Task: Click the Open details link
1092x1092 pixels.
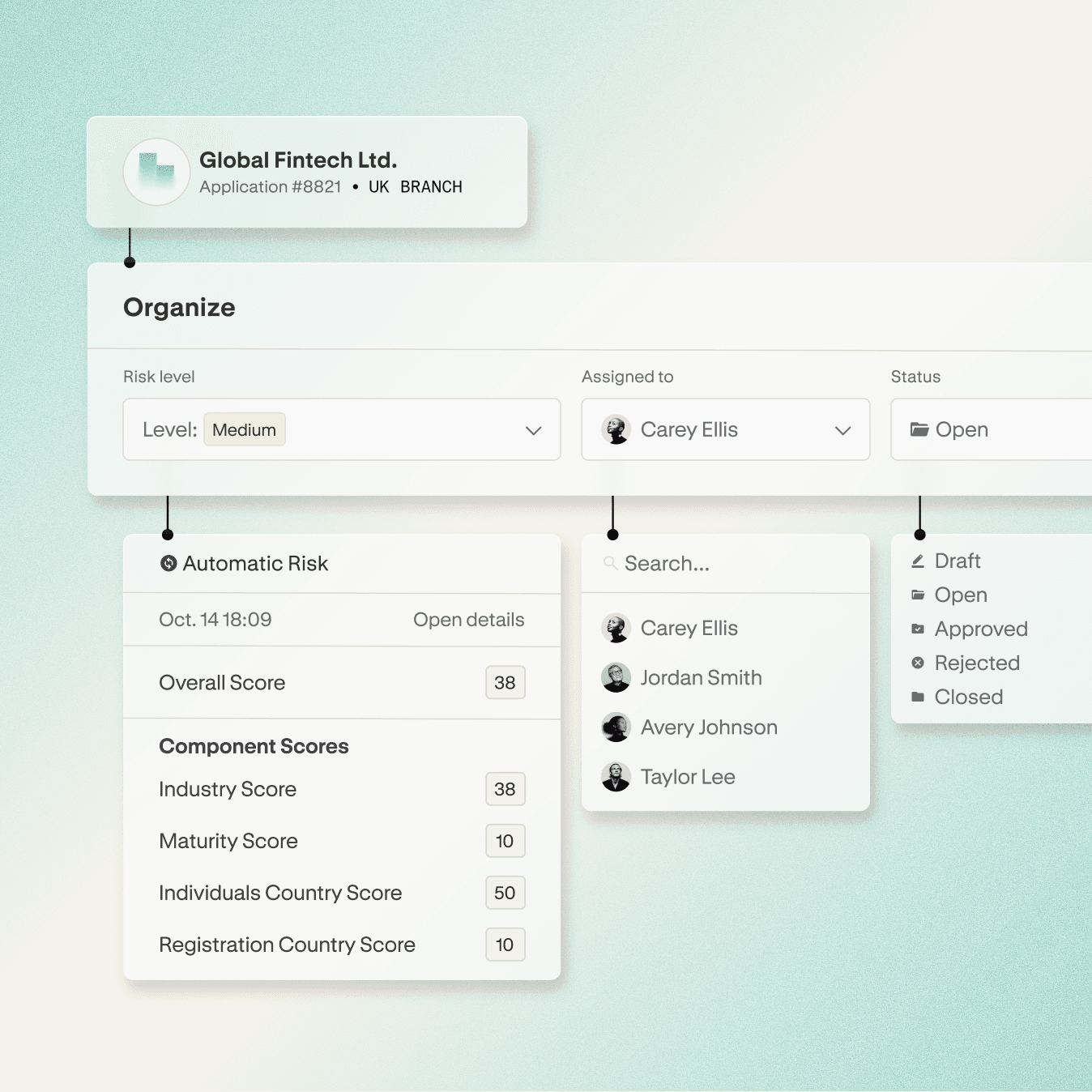Action: tap(468, 620)
